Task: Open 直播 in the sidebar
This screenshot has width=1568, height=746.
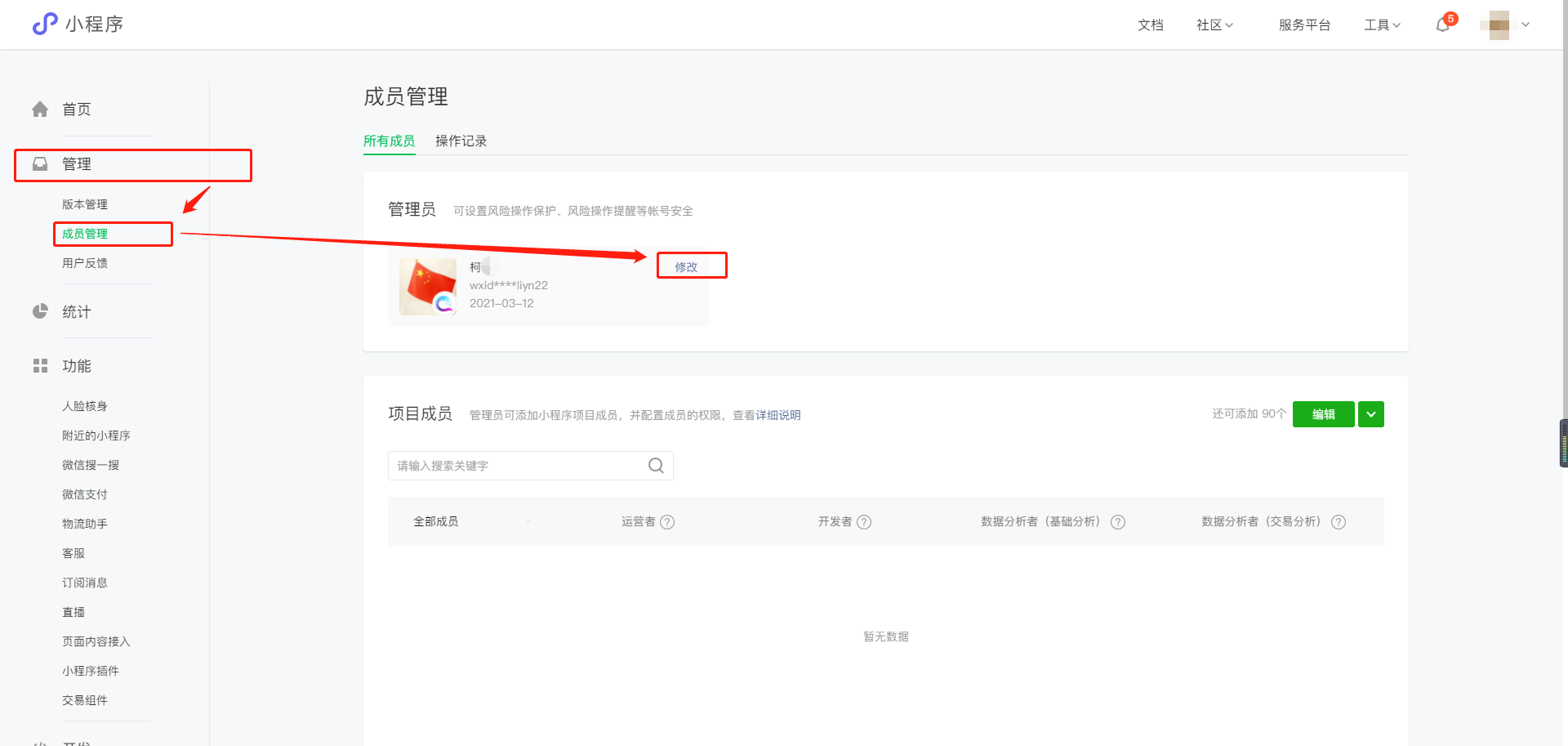Action: 73,612
